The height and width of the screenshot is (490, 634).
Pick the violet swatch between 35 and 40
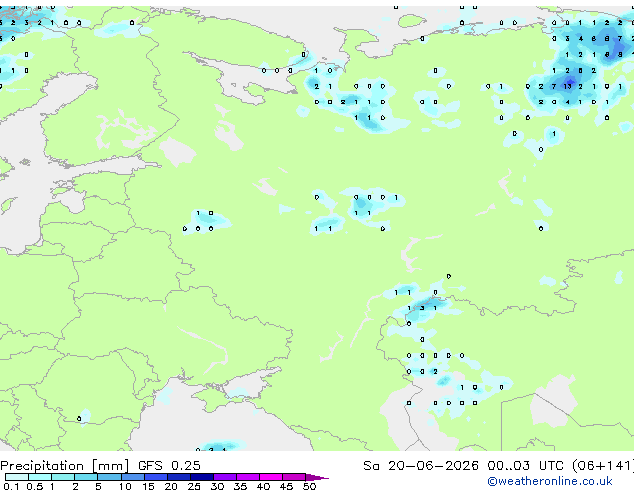pyautogui.click(x=247, y=477)
